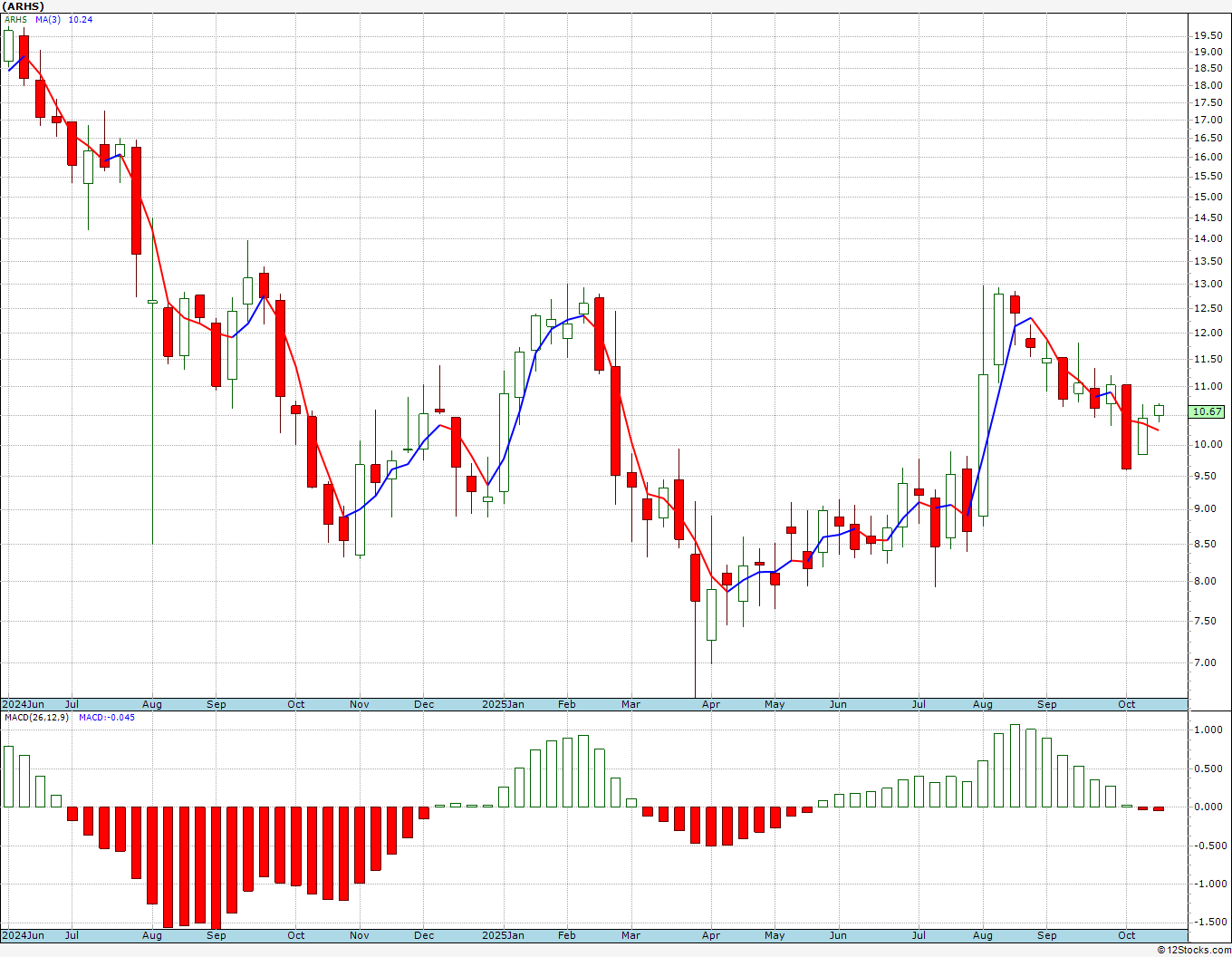This screenshot has height=957, width=1232.
Task: Click Dec on the MACD panel date axis
Action: pyautogui.click(x=424, y=935)
